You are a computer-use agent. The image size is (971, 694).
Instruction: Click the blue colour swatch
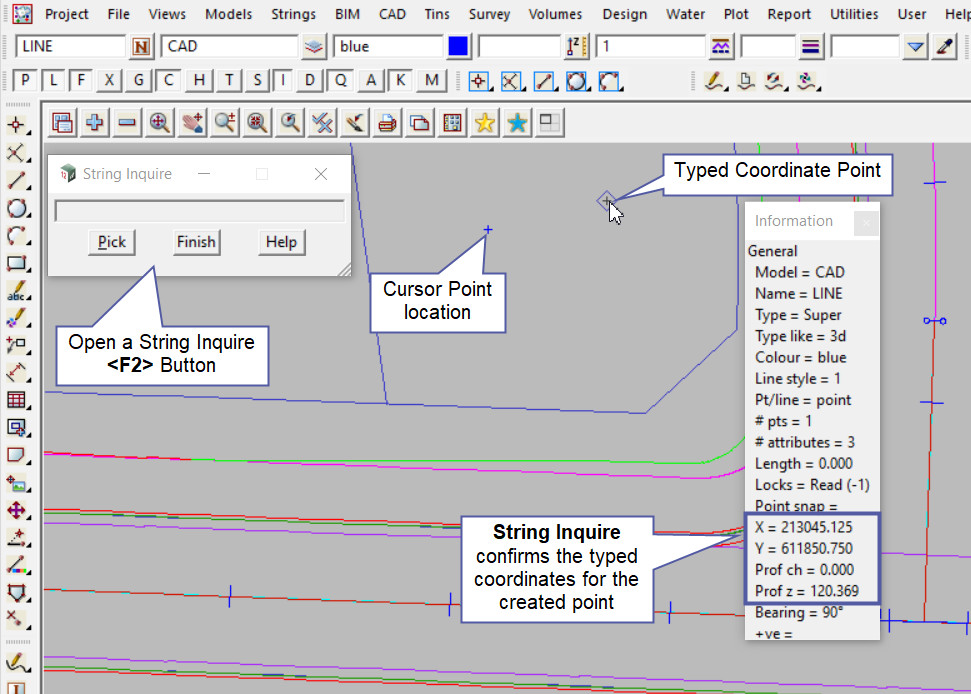(x=458, y=47)
